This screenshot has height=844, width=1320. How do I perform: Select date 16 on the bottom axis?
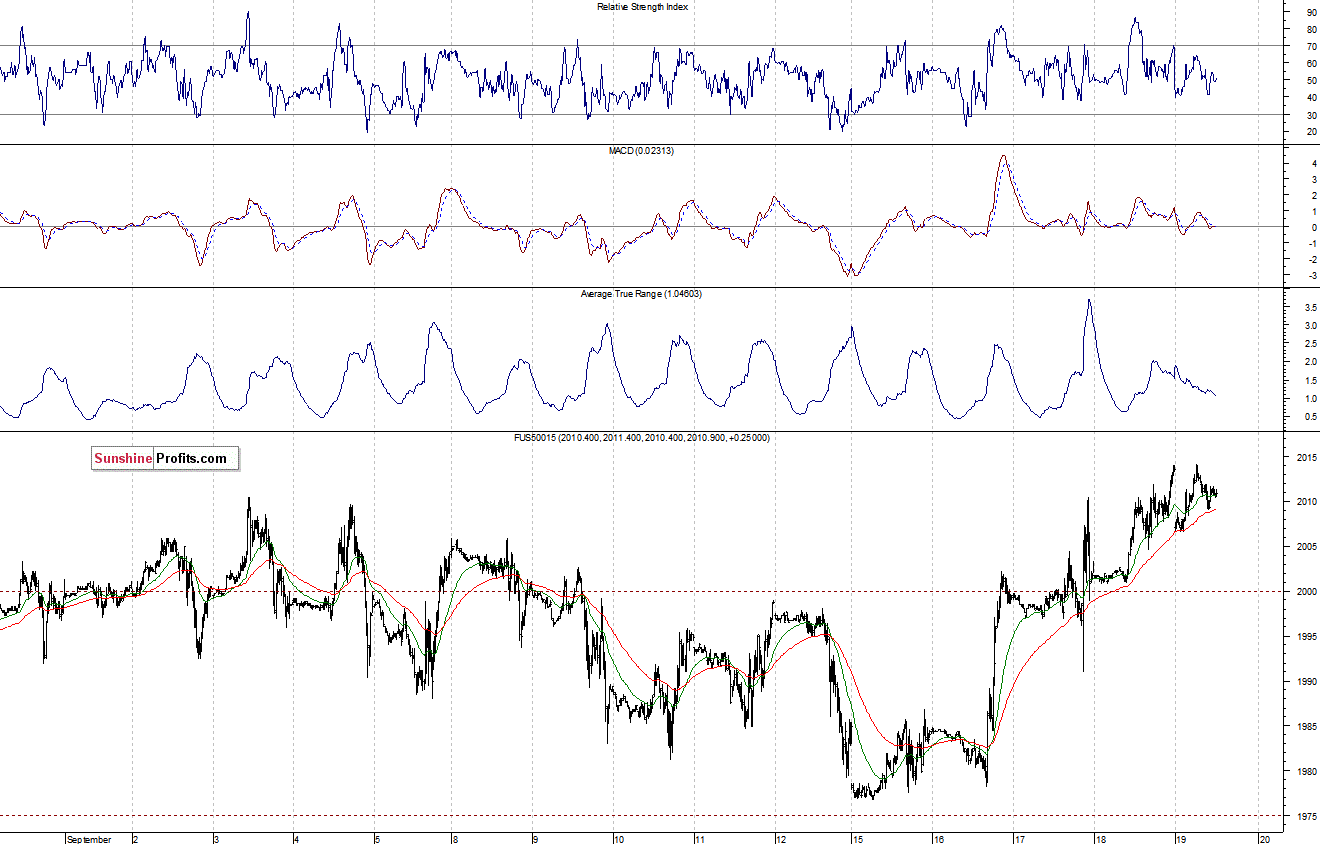(x=938, y=839)
